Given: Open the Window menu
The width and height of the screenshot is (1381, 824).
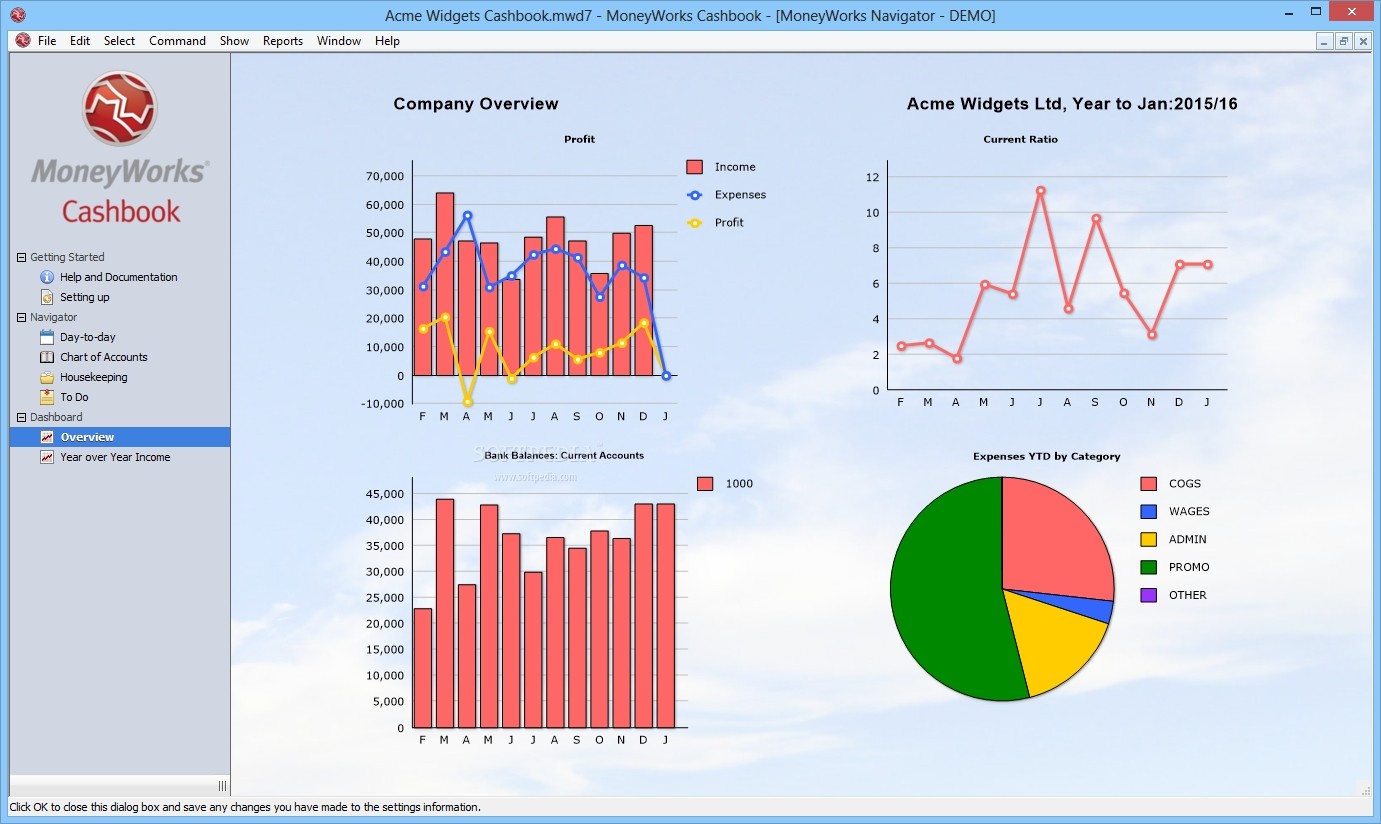Looking at the screenshot, I should coord(339,41).
